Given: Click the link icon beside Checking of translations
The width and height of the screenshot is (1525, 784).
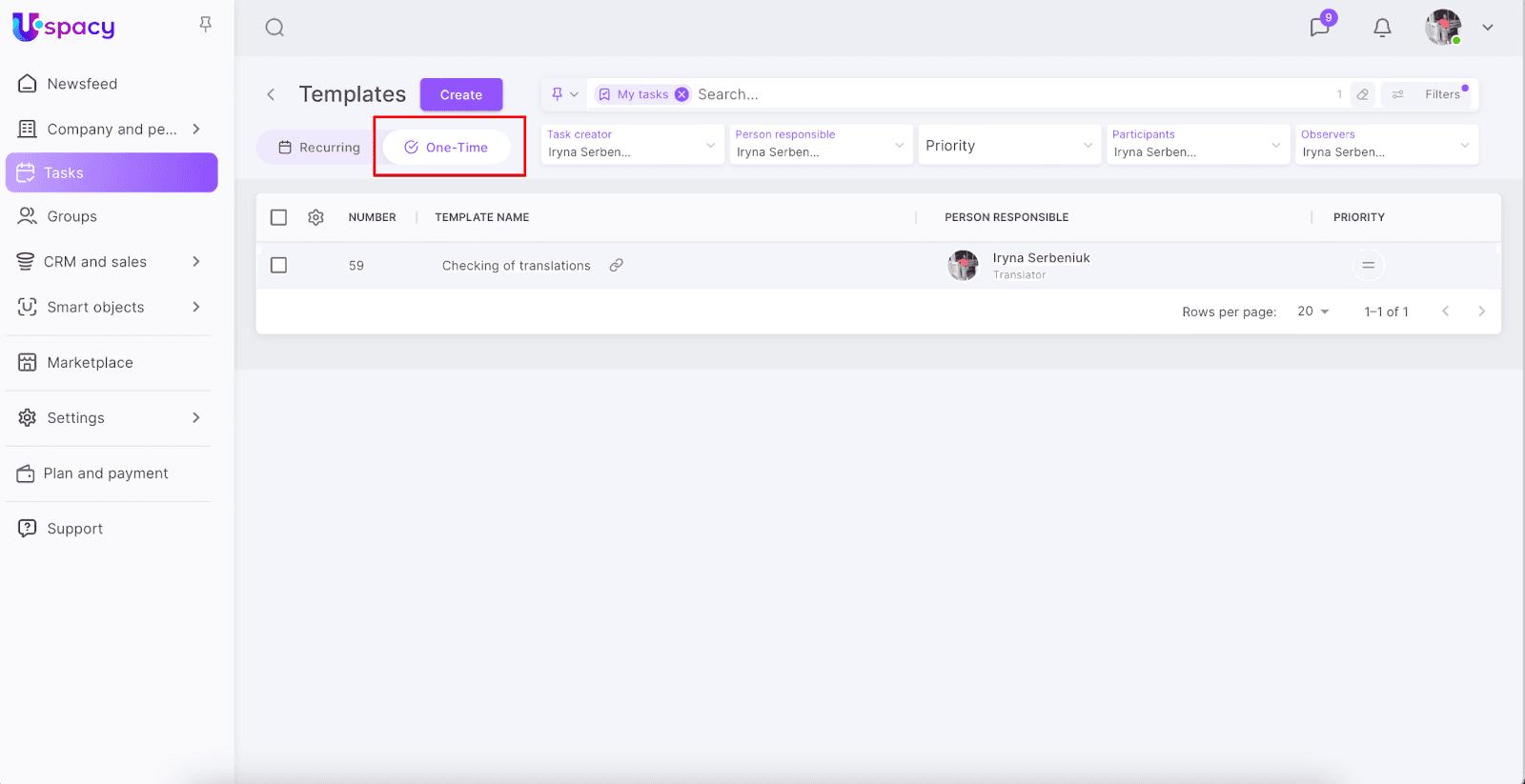Looking at the screenshot, I should 617,266.
